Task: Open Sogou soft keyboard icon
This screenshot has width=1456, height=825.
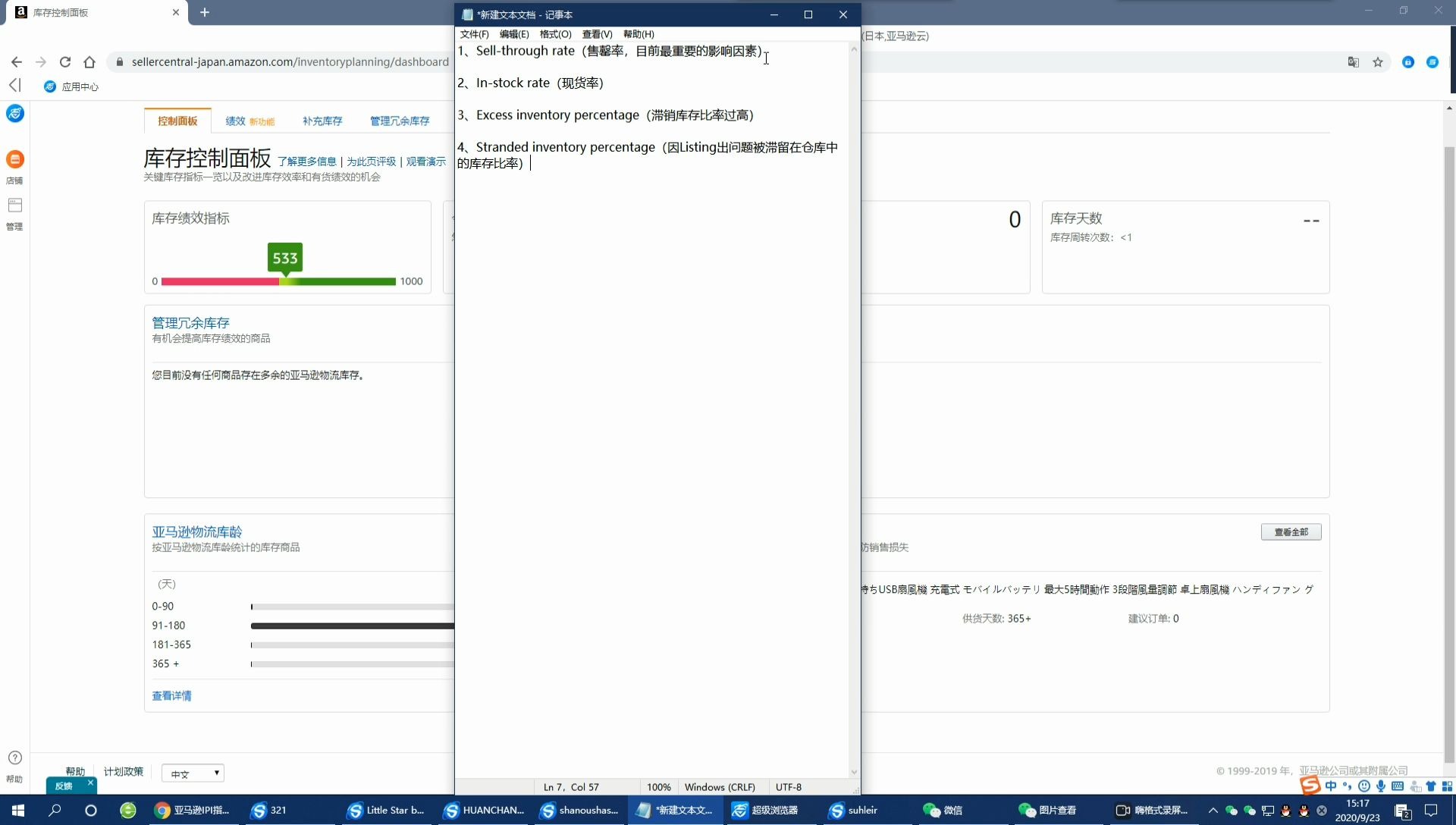Action: (1398, 786)
